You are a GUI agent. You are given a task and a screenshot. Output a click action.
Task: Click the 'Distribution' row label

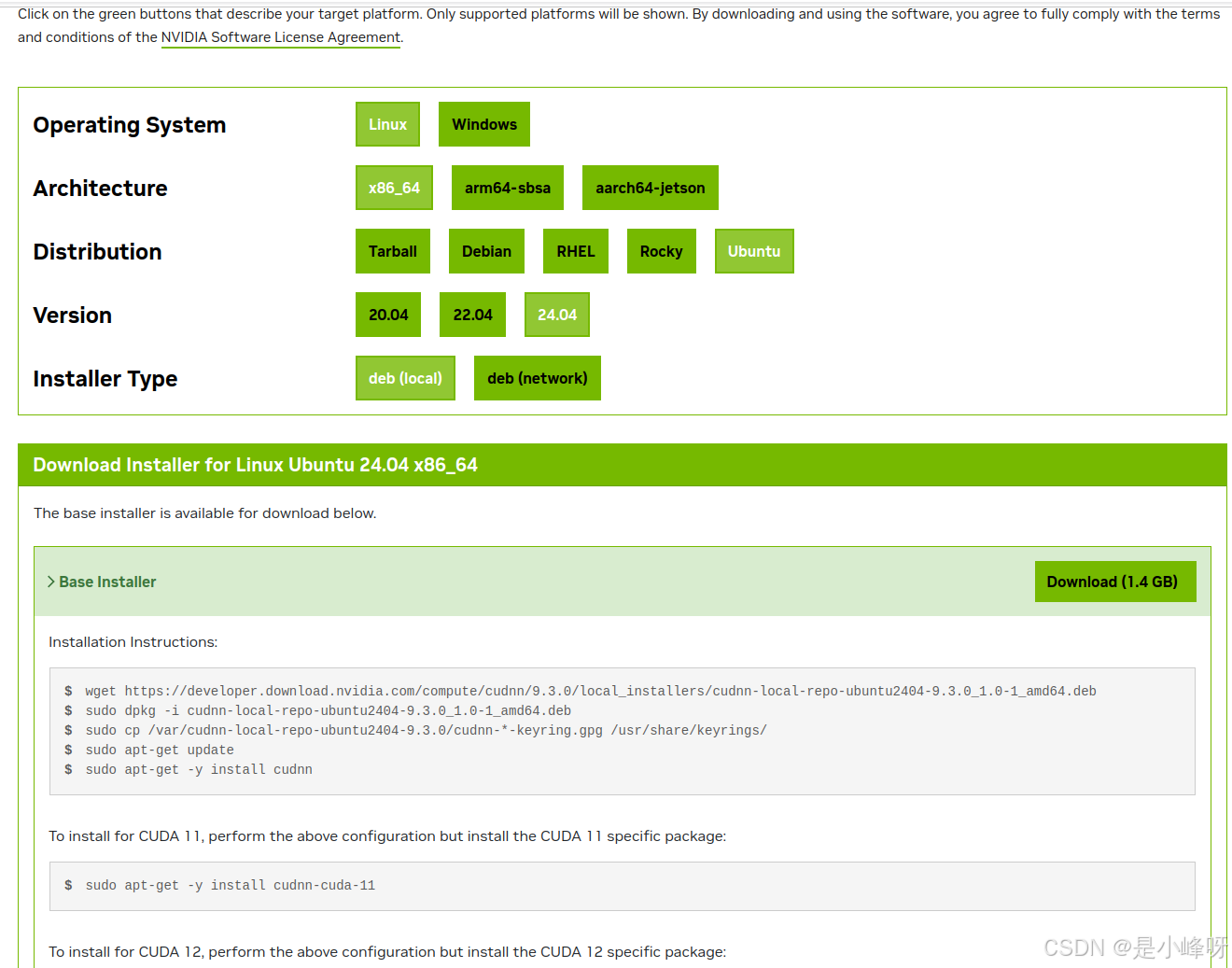(97, 252)
